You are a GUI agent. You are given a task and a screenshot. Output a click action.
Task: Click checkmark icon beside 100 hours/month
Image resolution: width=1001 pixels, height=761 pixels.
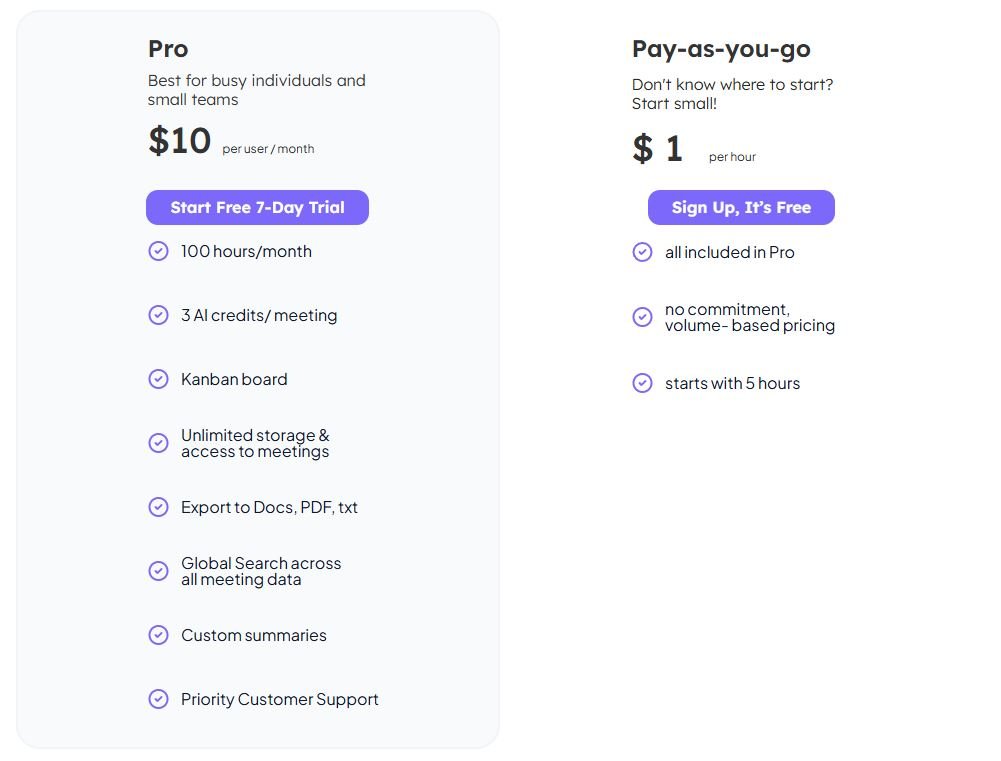click(x=158, y=251)
